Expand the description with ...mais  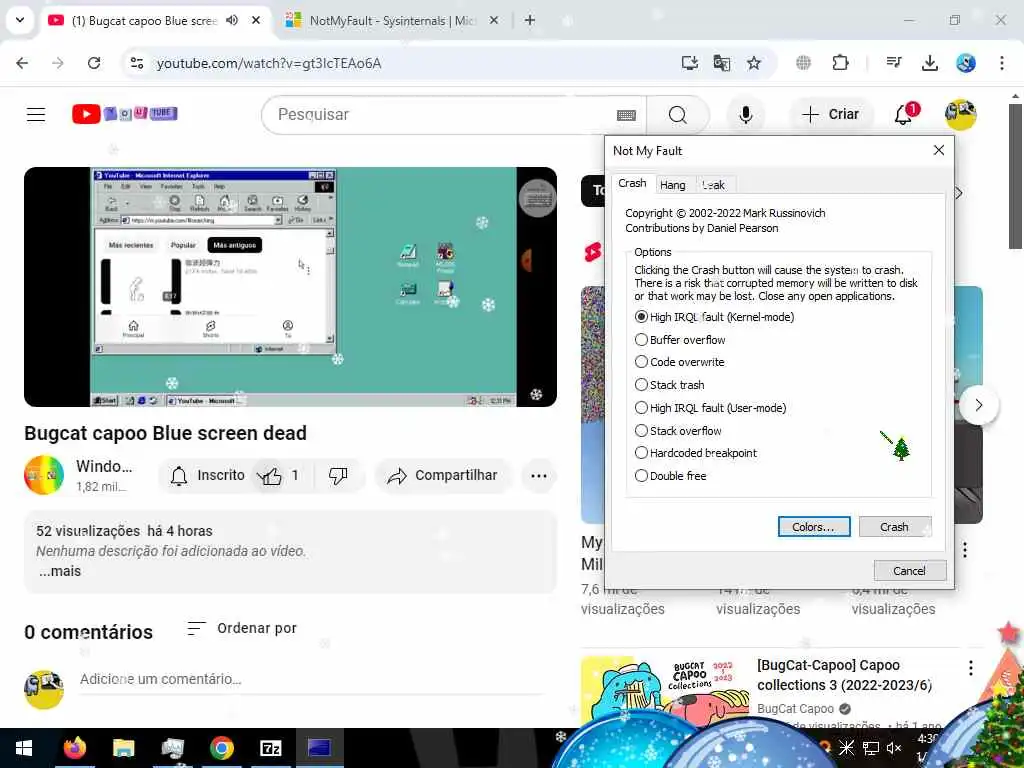pos(59,571)
